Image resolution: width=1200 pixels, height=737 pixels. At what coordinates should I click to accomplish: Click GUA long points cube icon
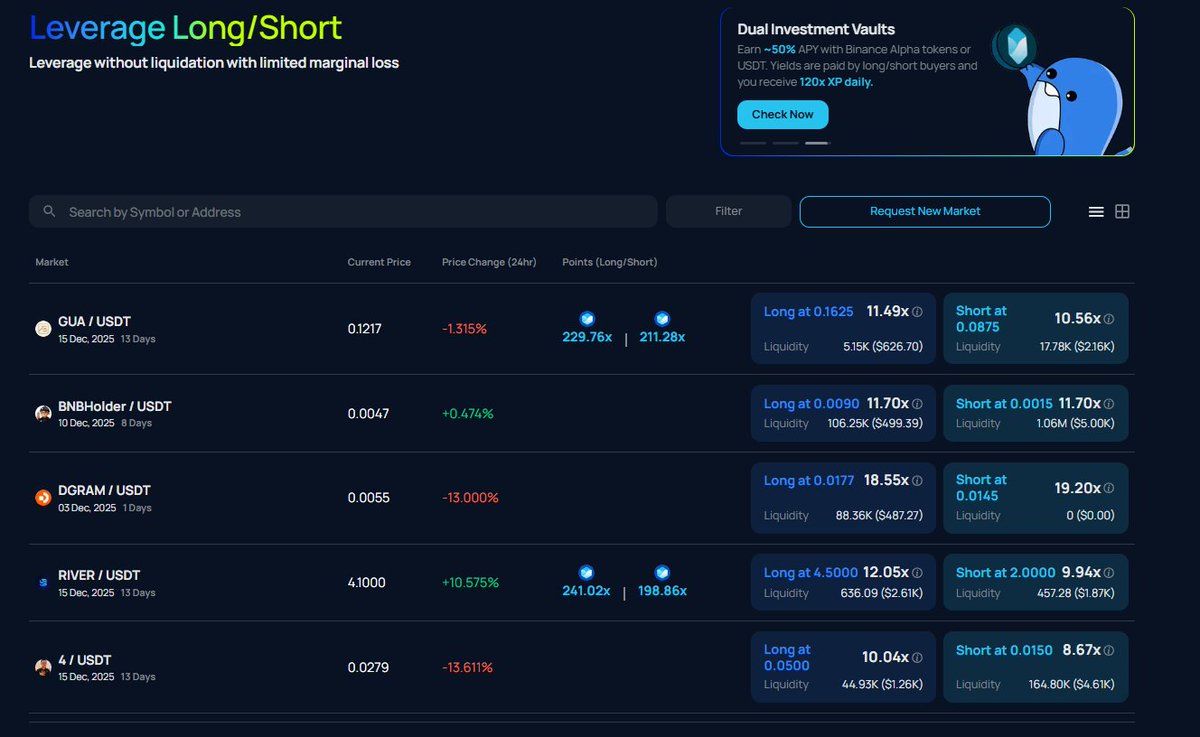coord(587,319)
